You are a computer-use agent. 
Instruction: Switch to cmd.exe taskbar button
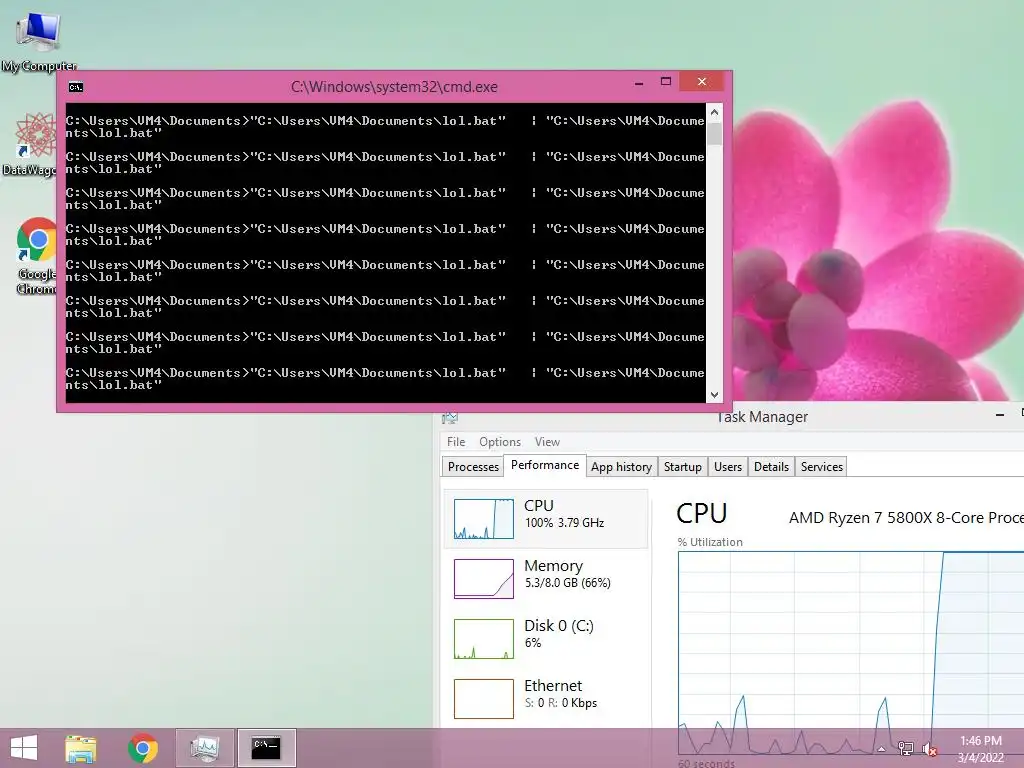[x=266, y=748]
